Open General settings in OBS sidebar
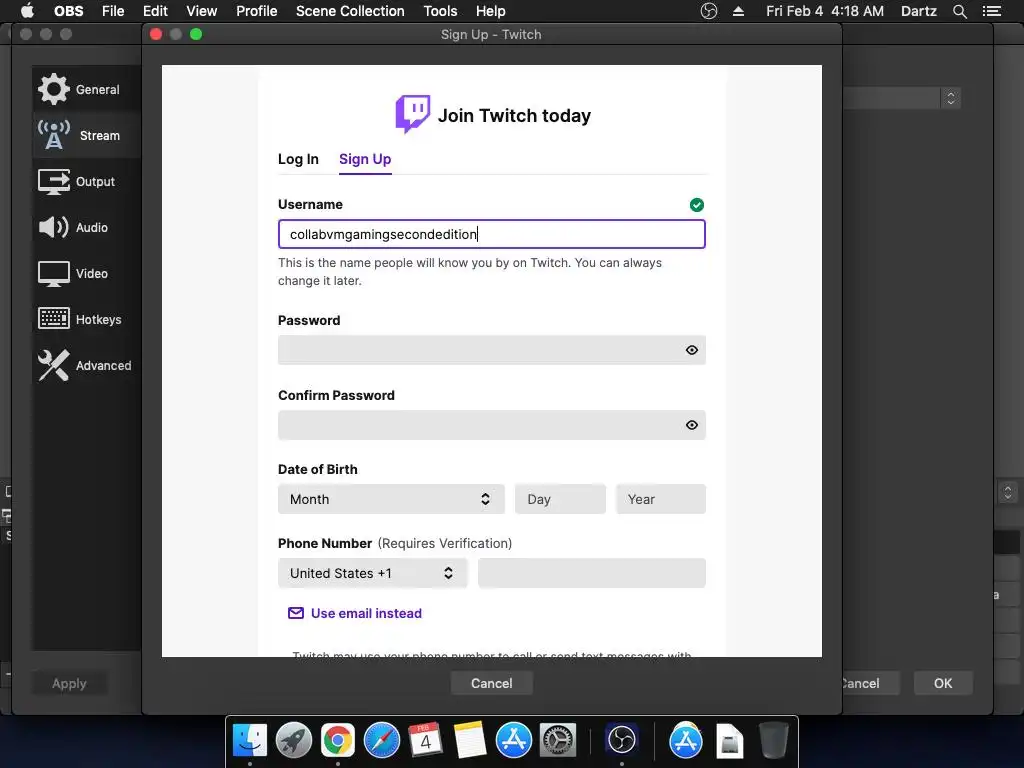The height and width of the screenshot is (768, 1024). click(85, 89)
